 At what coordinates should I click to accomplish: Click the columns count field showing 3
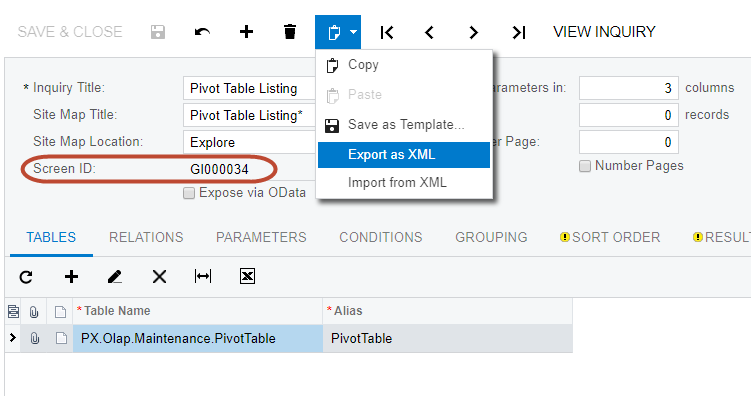tap(628, 88)
